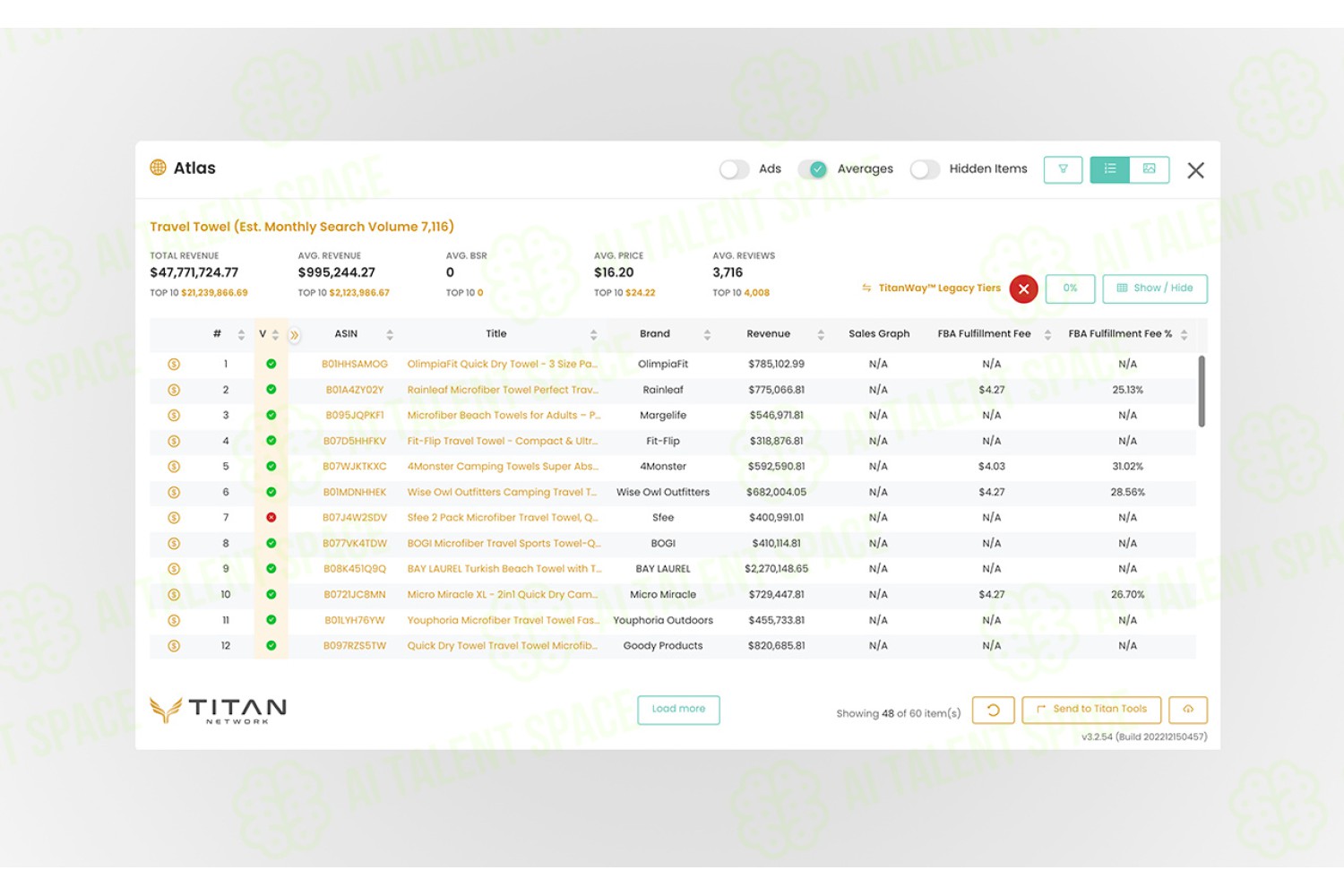
Task: Sort by the # column
Action: [x=241, y=335]
